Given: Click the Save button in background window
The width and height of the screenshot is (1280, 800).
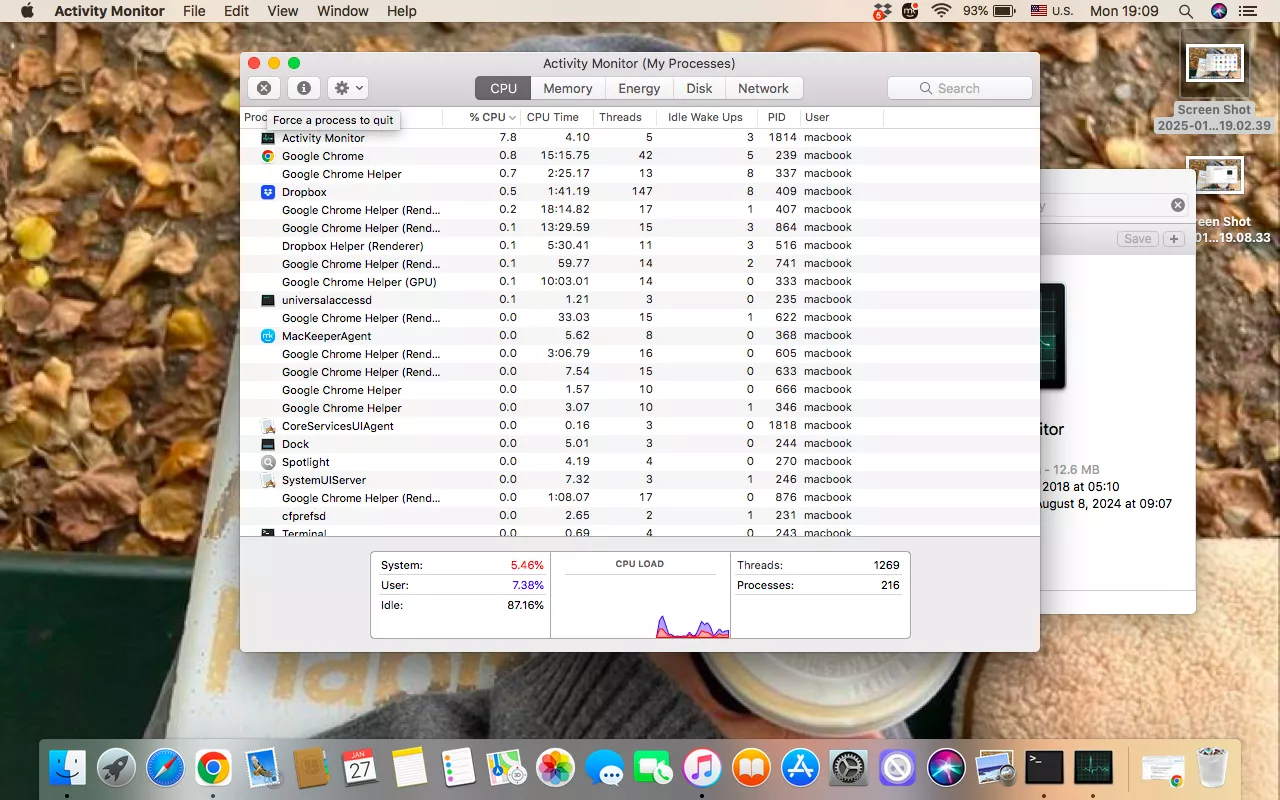Looking at the screenshot, I should pyautogui.click(x=1137, y=239).
